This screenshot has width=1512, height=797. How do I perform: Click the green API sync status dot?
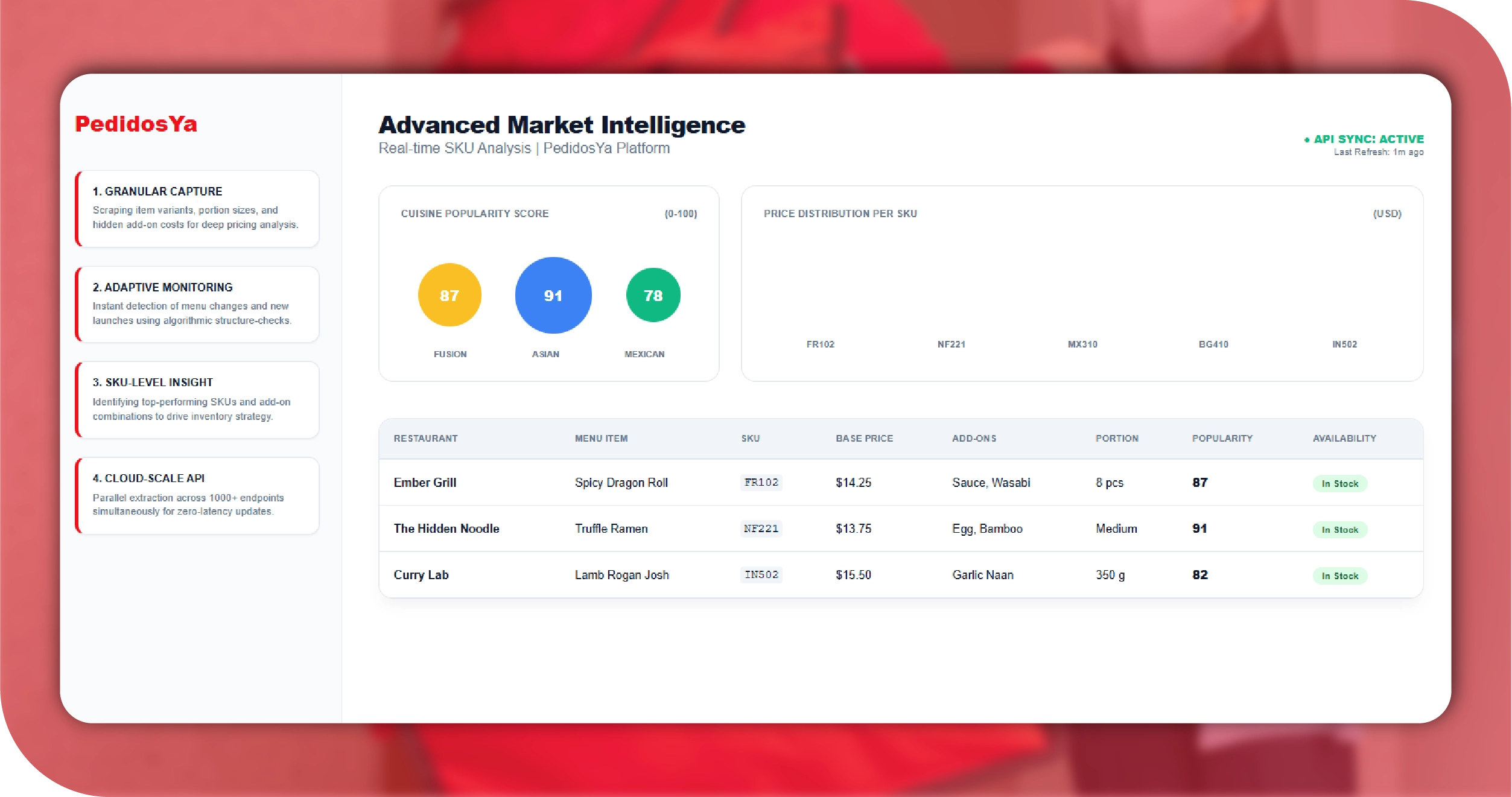pos(1307,139)
